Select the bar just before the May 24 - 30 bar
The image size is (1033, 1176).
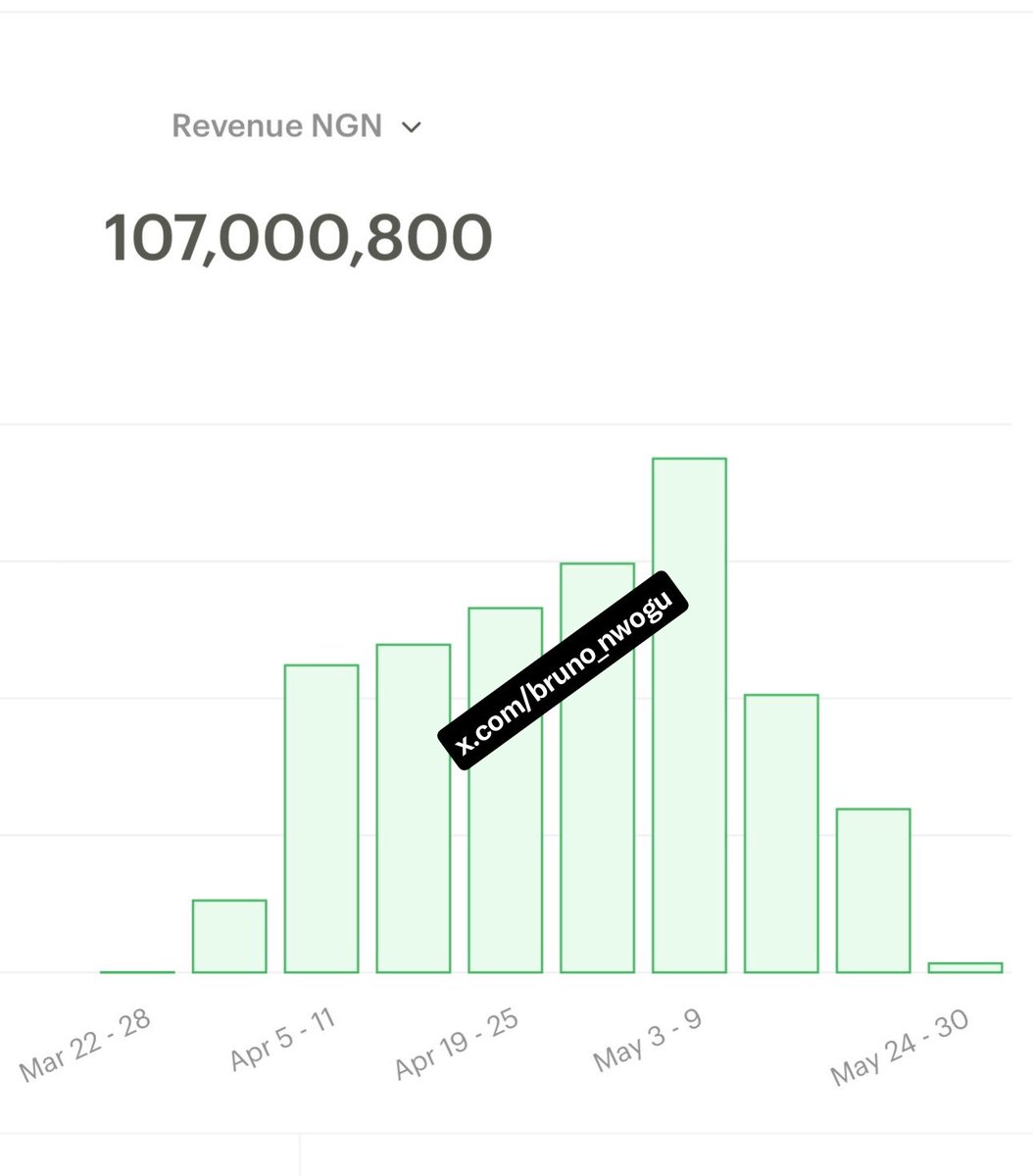point(873,890)
